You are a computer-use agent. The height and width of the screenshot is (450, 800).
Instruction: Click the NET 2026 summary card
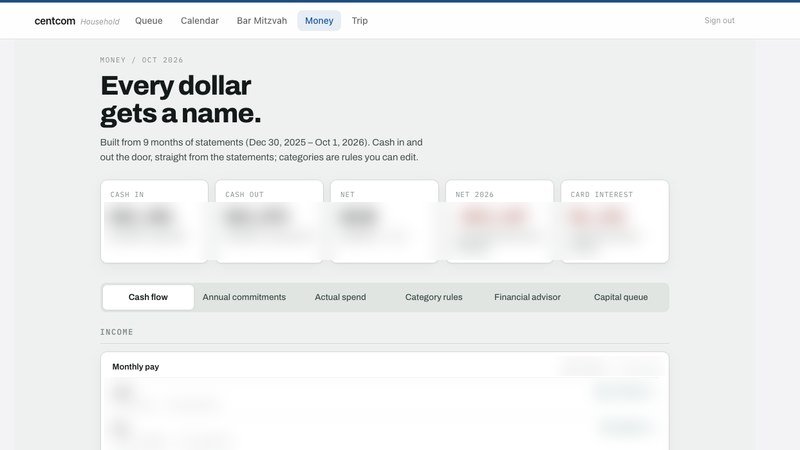click(x=499, y=221)
